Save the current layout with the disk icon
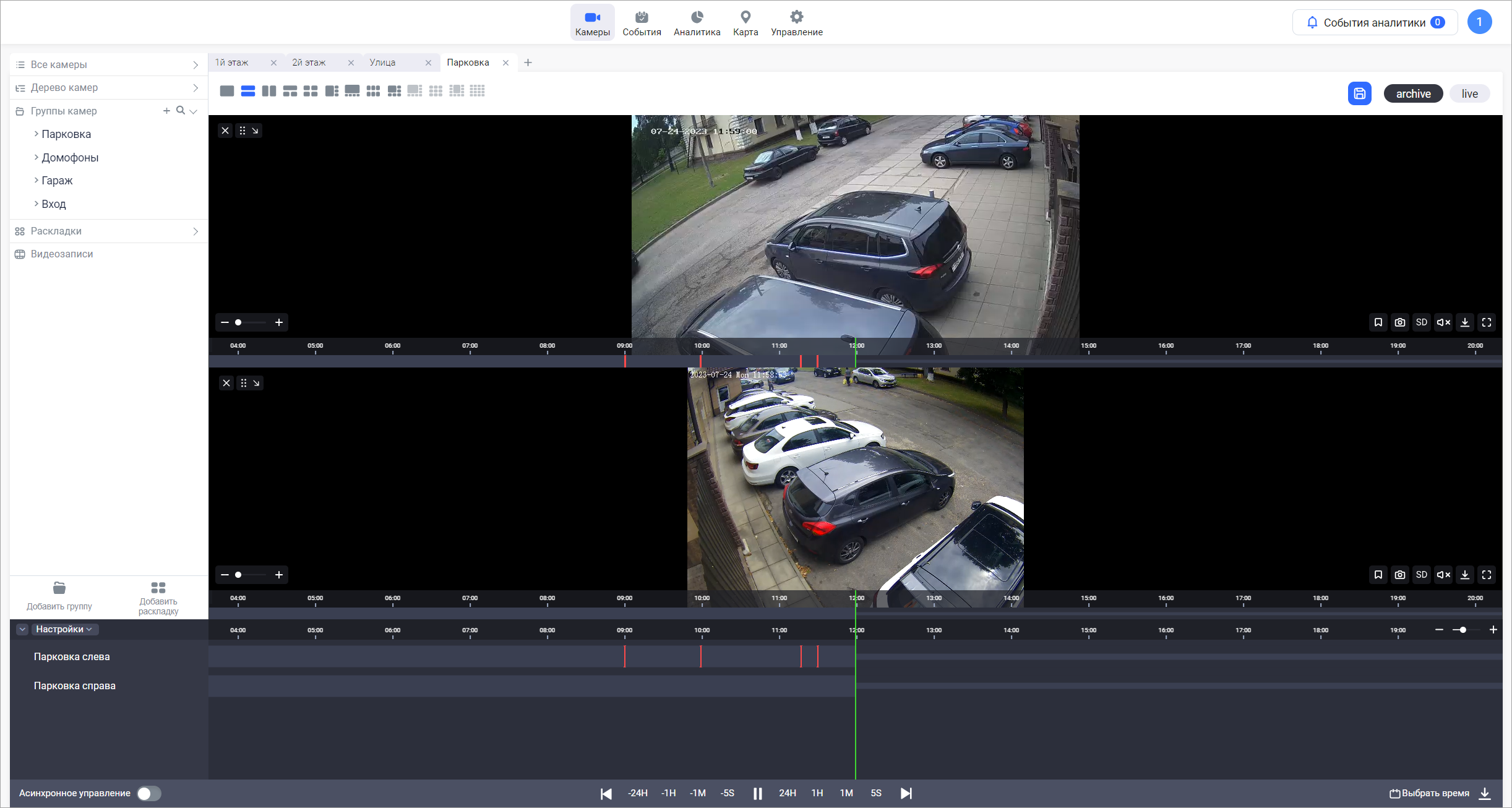Viewport: 1512px width, 808px height. click(1359, 93)
